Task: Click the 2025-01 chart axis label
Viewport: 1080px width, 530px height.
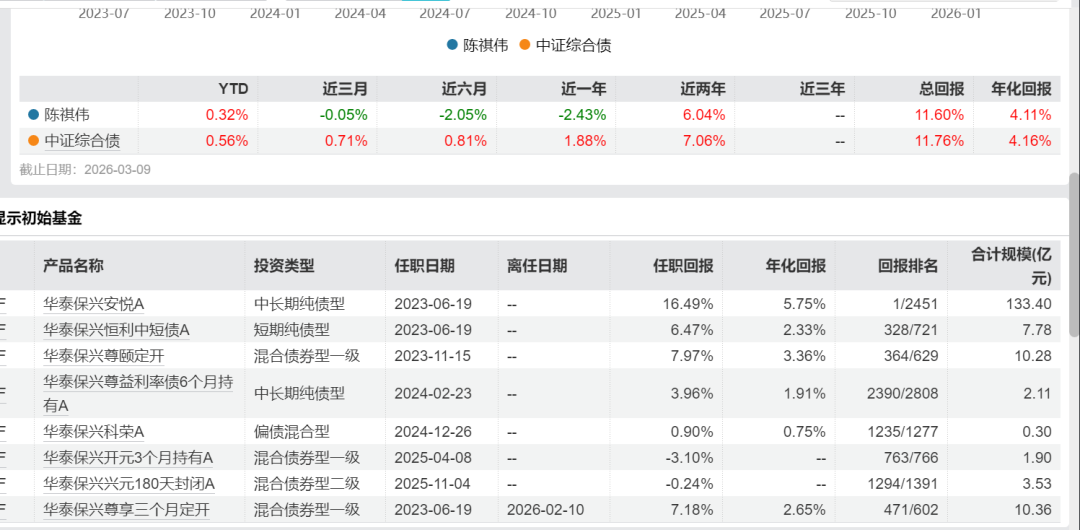Action: (x=616, y=13)
